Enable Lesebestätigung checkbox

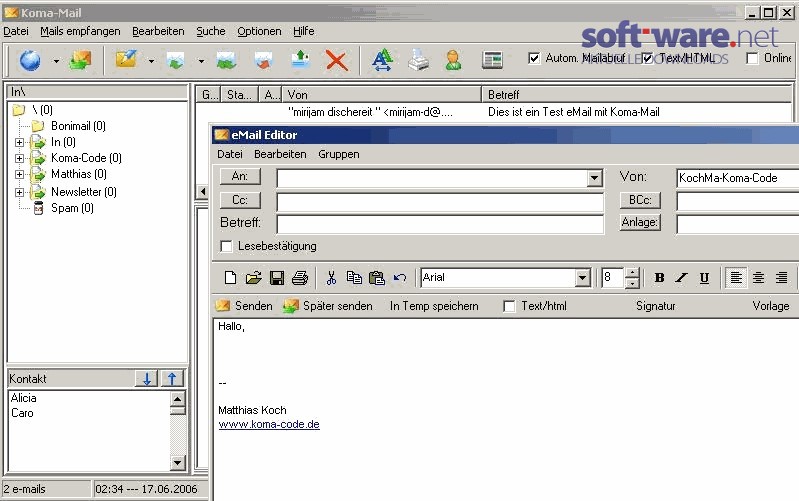coord(226,246)
